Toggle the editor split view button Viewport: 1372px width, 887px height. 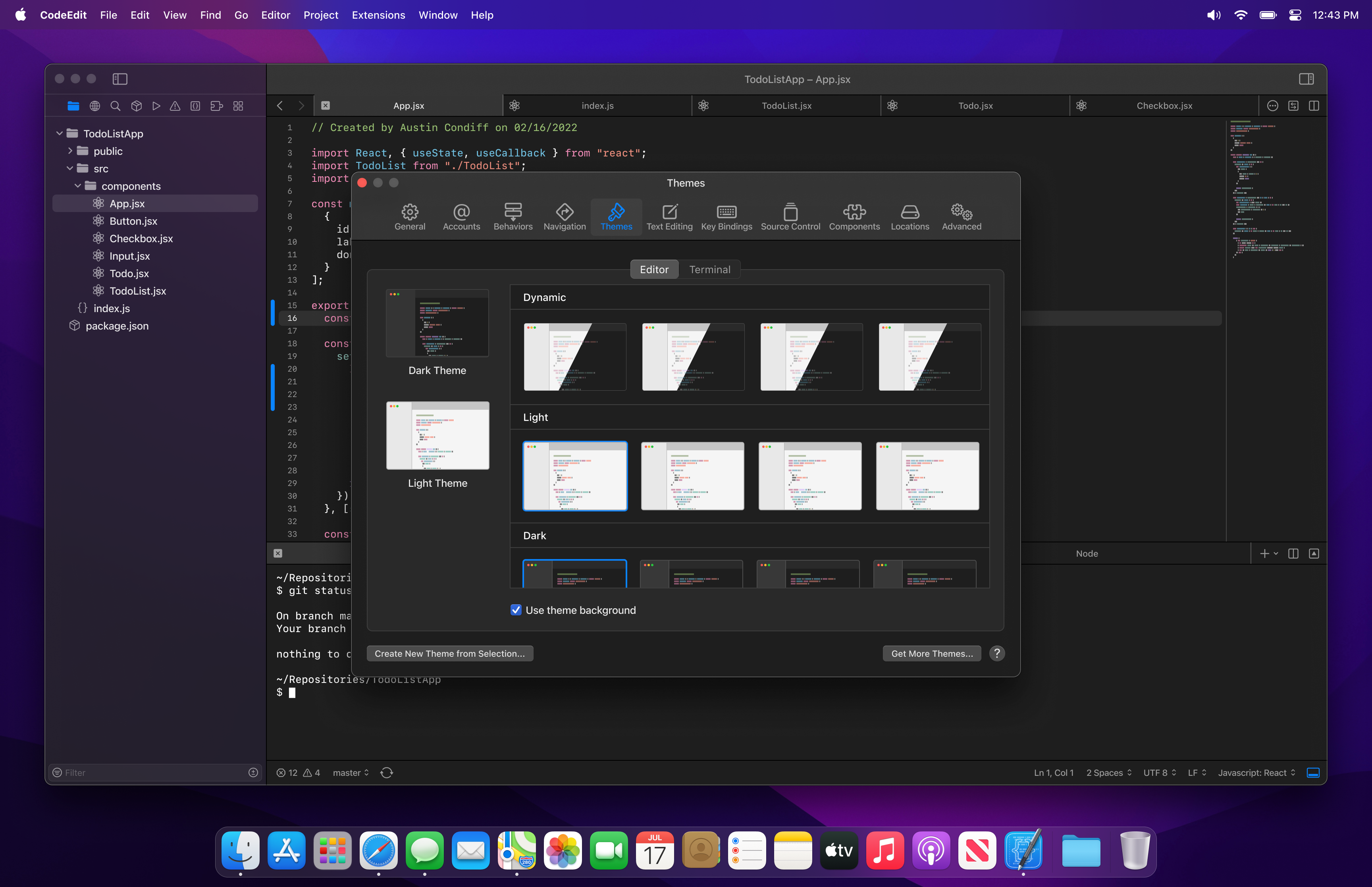pos(1313,105)
